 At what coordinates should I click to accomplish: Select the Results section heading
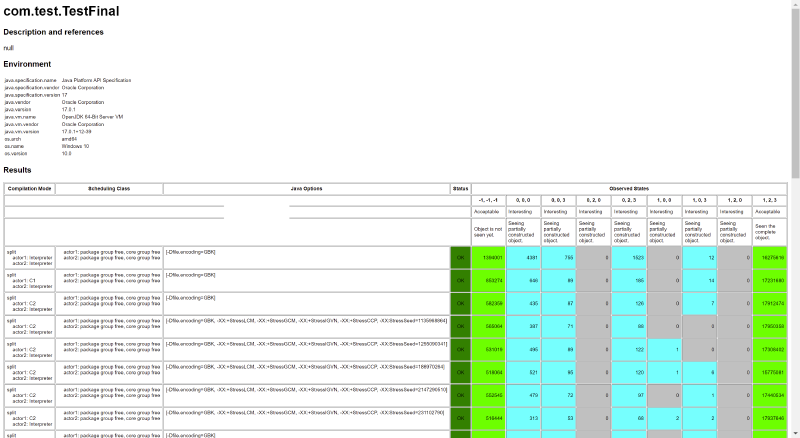point(24,170)
